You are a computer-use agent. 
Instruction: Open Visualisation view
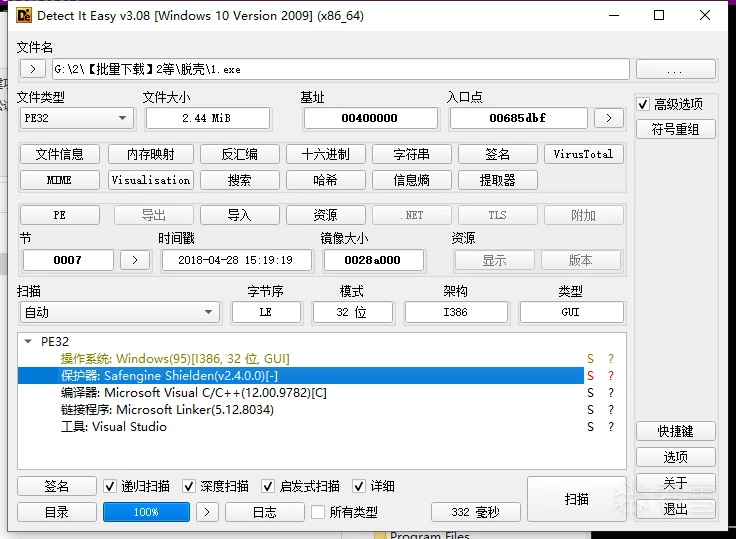[151, 180]
